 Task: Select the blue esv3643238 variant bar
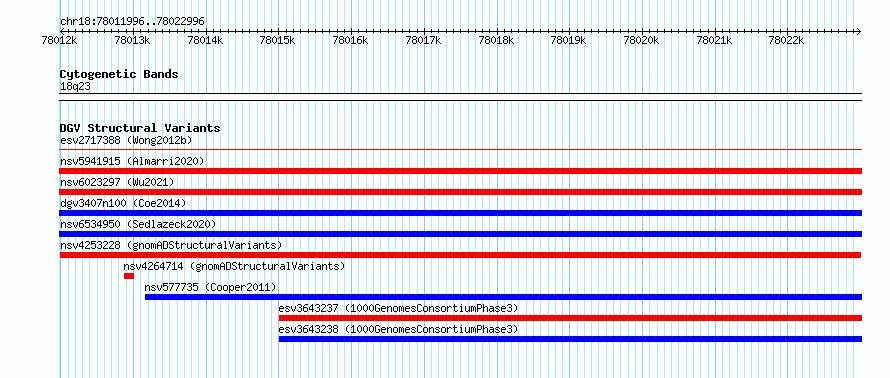[x=570, y=339]
